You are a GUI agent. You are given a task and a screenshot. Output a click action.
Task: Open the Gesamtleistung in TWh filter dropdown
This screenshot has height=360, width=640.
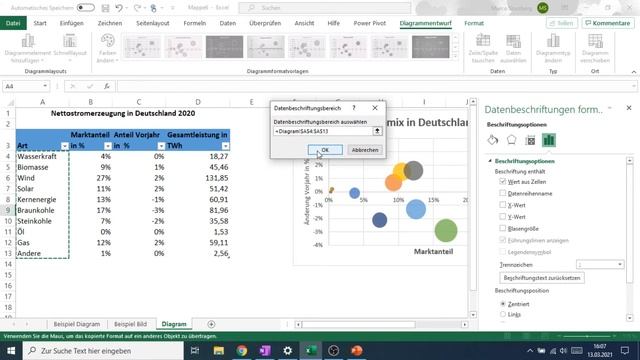225,146
